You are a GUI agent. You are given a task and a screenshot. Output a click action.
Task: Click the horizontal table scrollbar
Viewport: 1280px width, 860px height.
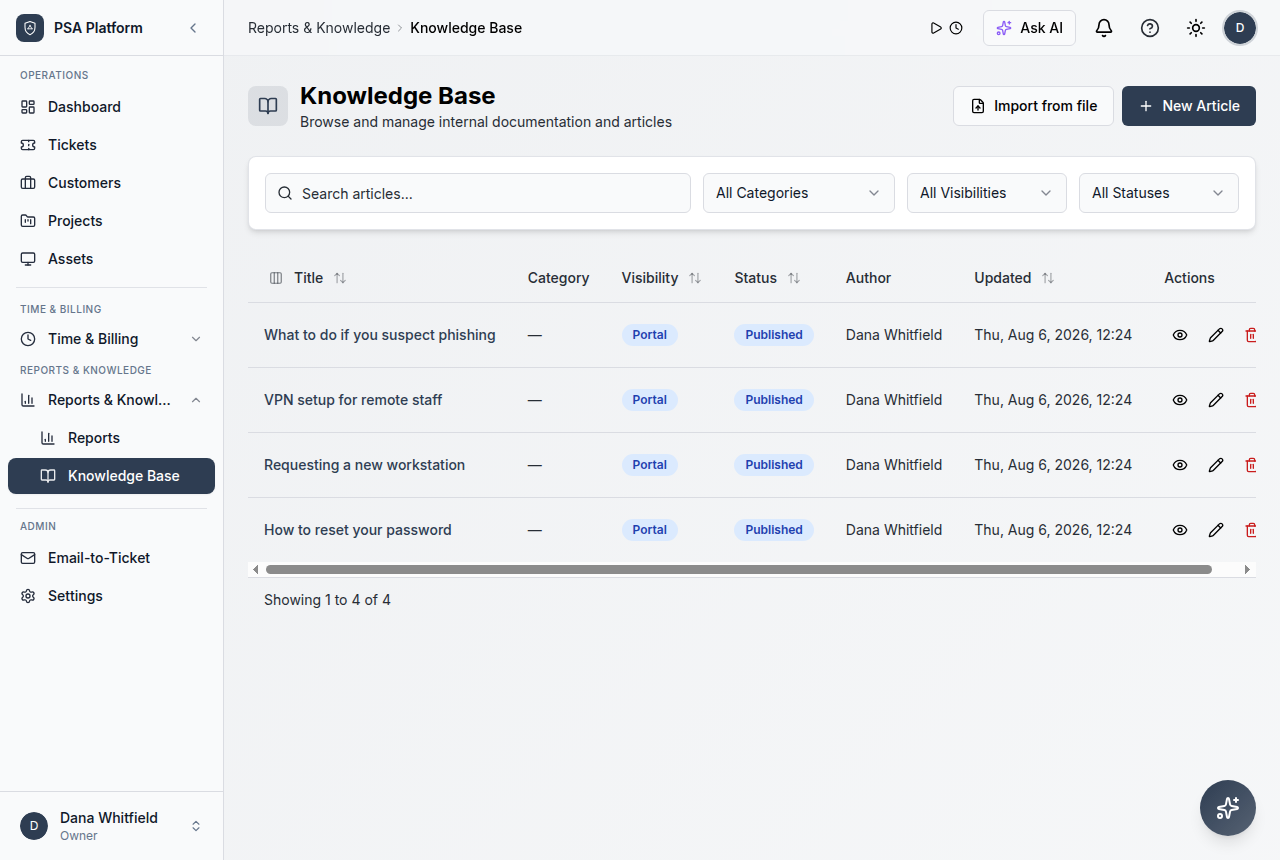click(738, 569)
